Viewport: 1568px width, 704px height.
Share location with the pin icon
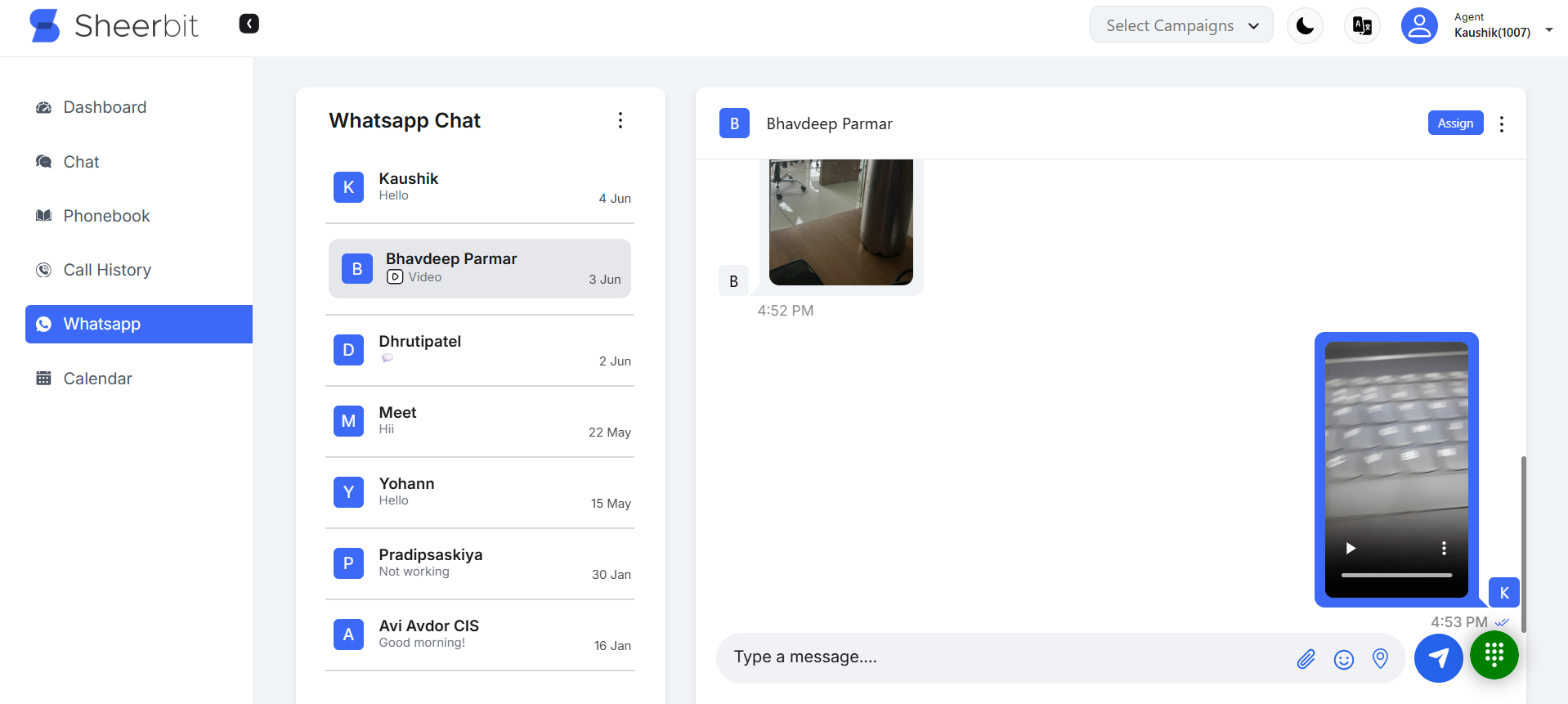pos(1381,658)
